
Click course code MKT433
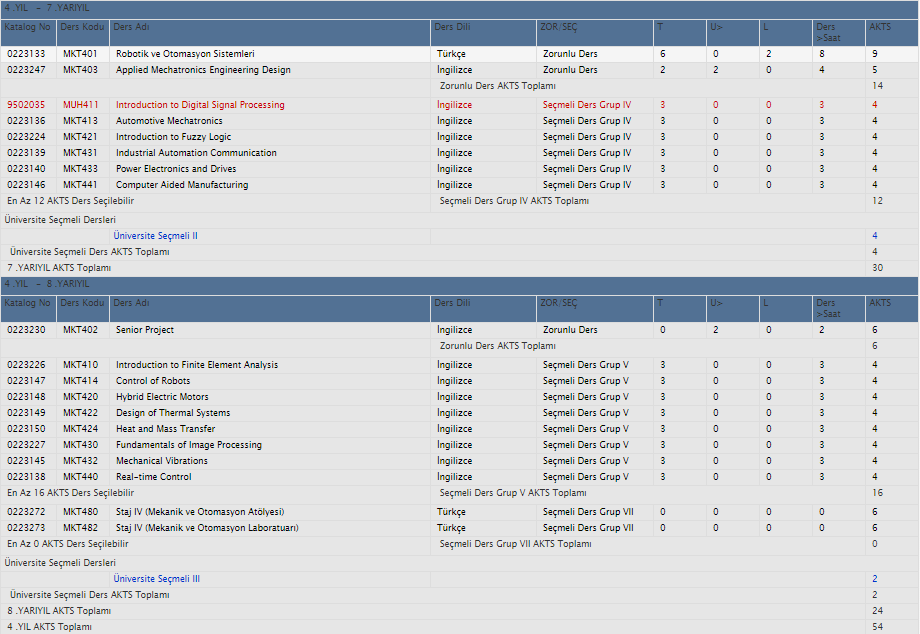(x=80, y=169)
